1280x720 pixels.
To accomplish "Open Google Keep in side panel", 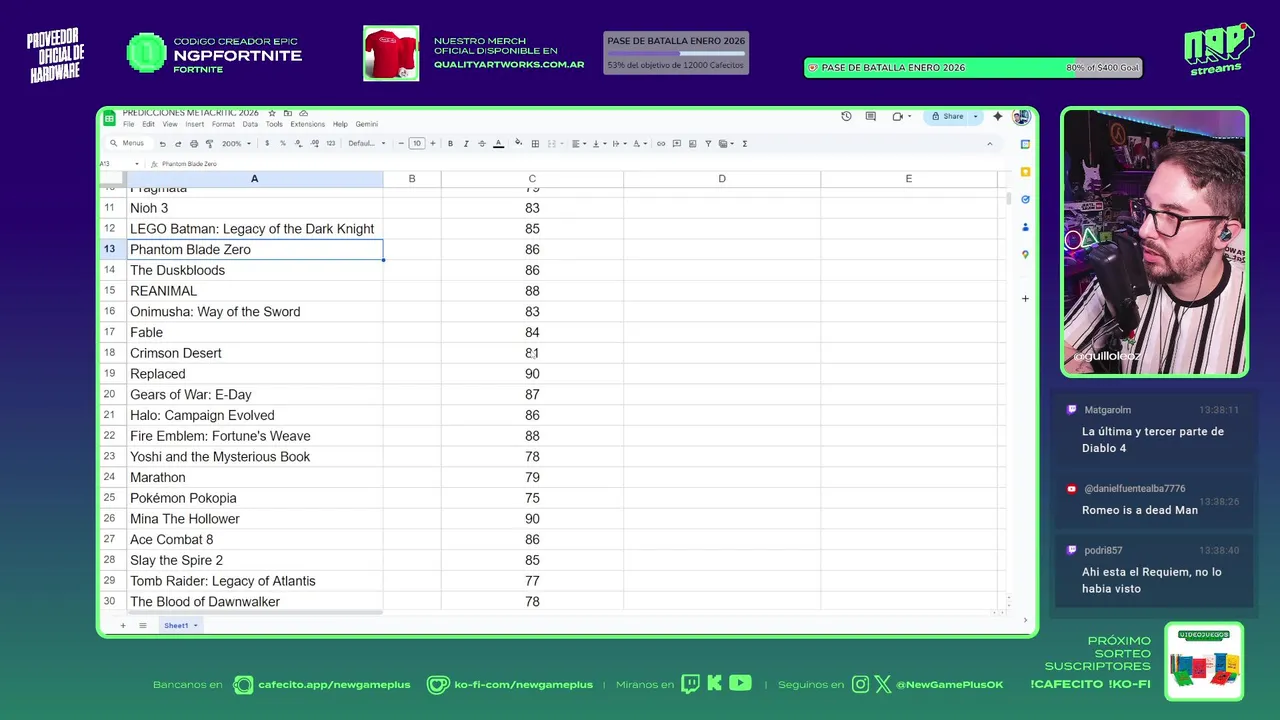I will 1025,172.
